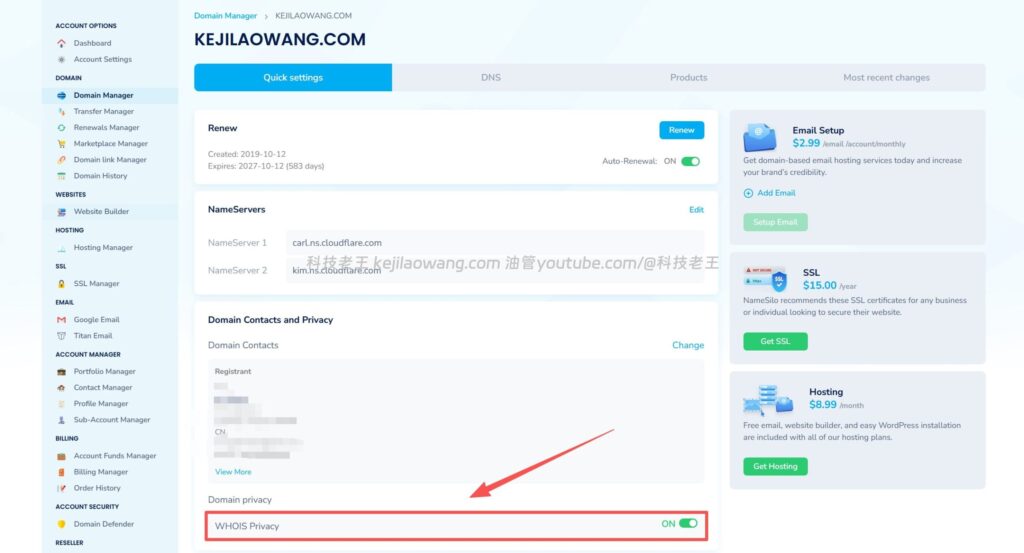Click the Get Hosting button
The image size is (1024, 553).
pos(775,466)
